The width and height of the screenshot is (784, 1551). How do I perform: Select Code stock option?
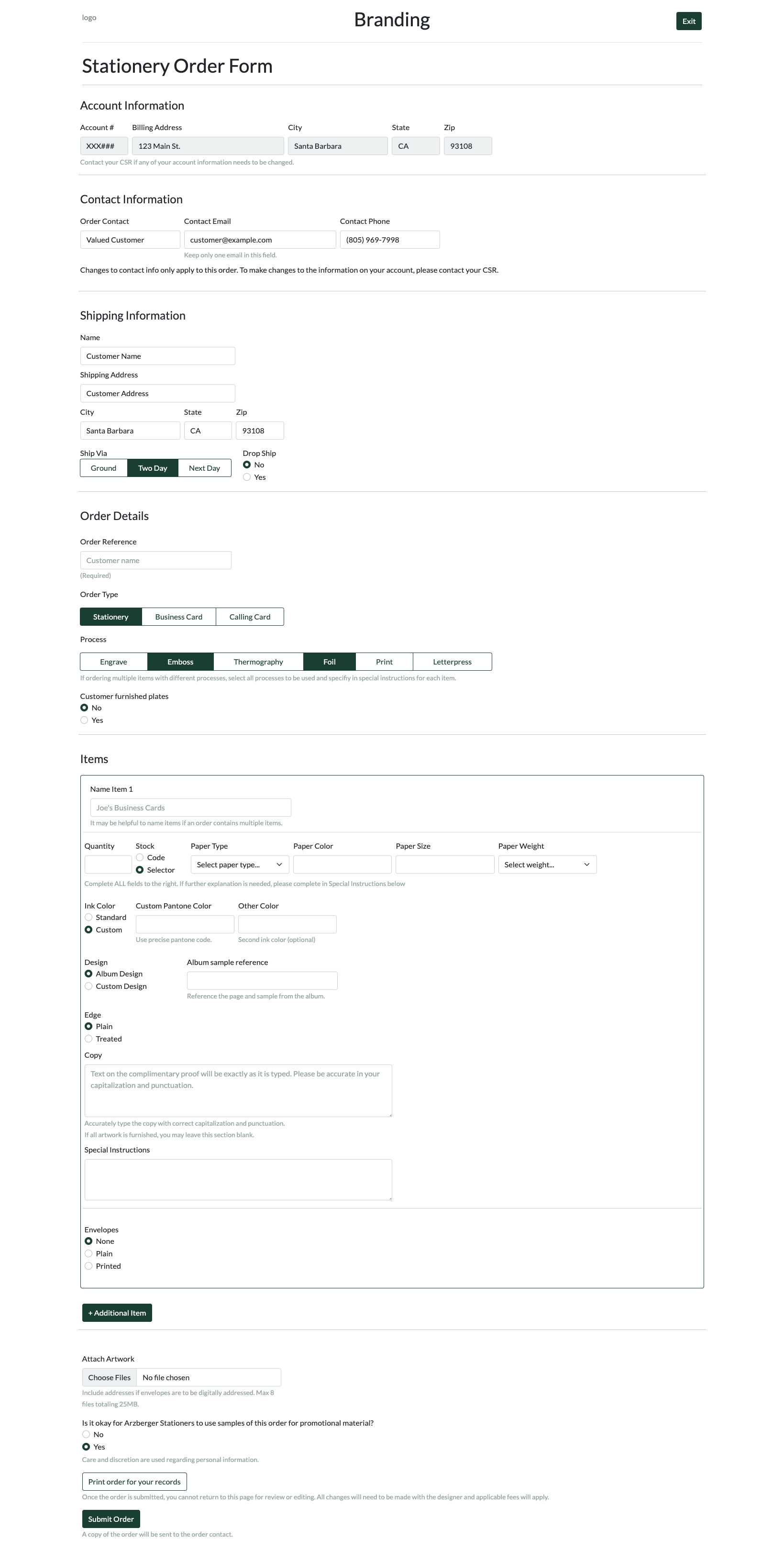(140, 857)
